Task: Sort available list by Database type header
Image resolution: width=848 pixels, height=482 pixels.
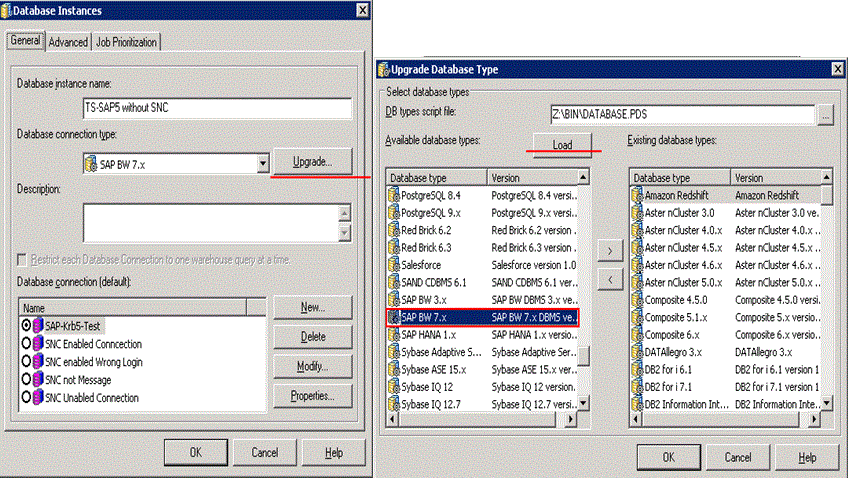Action: pyautogui.click(x=437, y=177)
